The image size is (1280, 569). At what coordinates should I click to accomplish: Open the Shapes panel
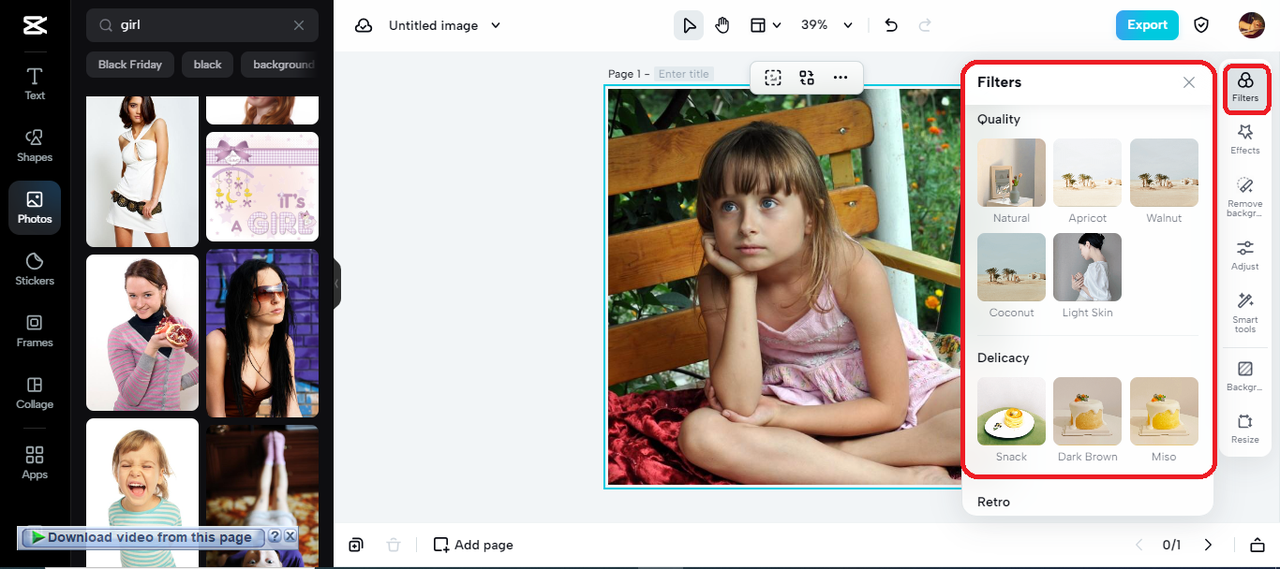(35, 145)
